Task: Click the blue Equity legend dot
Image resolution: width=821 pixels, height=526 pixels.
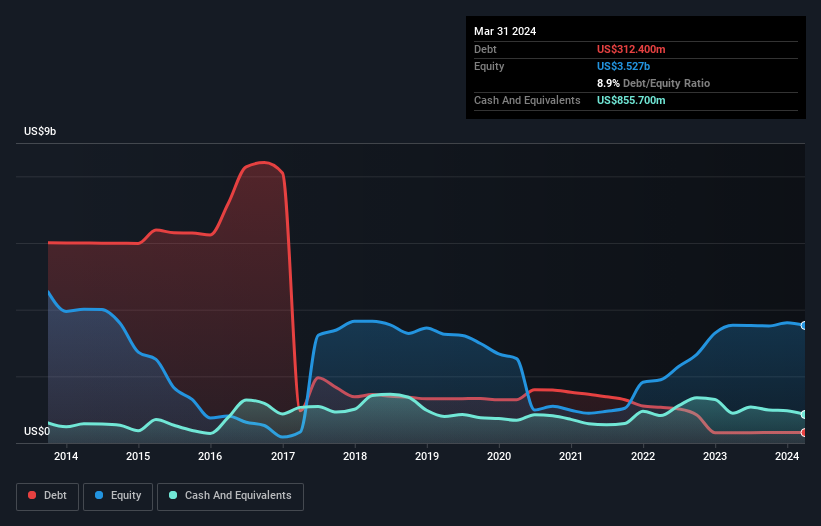Action: (x=99, y=495)
